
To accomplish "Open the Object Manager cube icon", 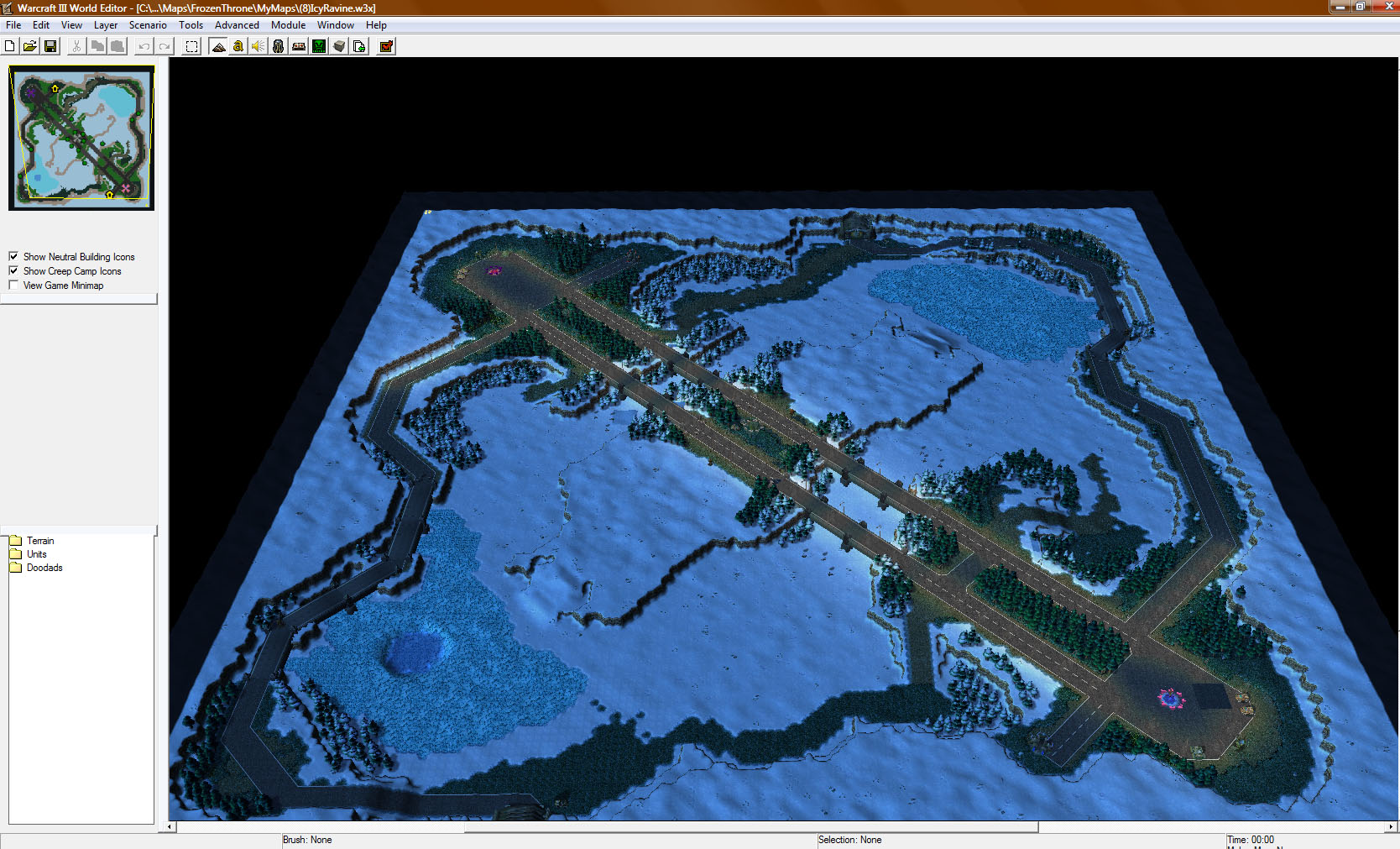I will click(x=339, y=46).
